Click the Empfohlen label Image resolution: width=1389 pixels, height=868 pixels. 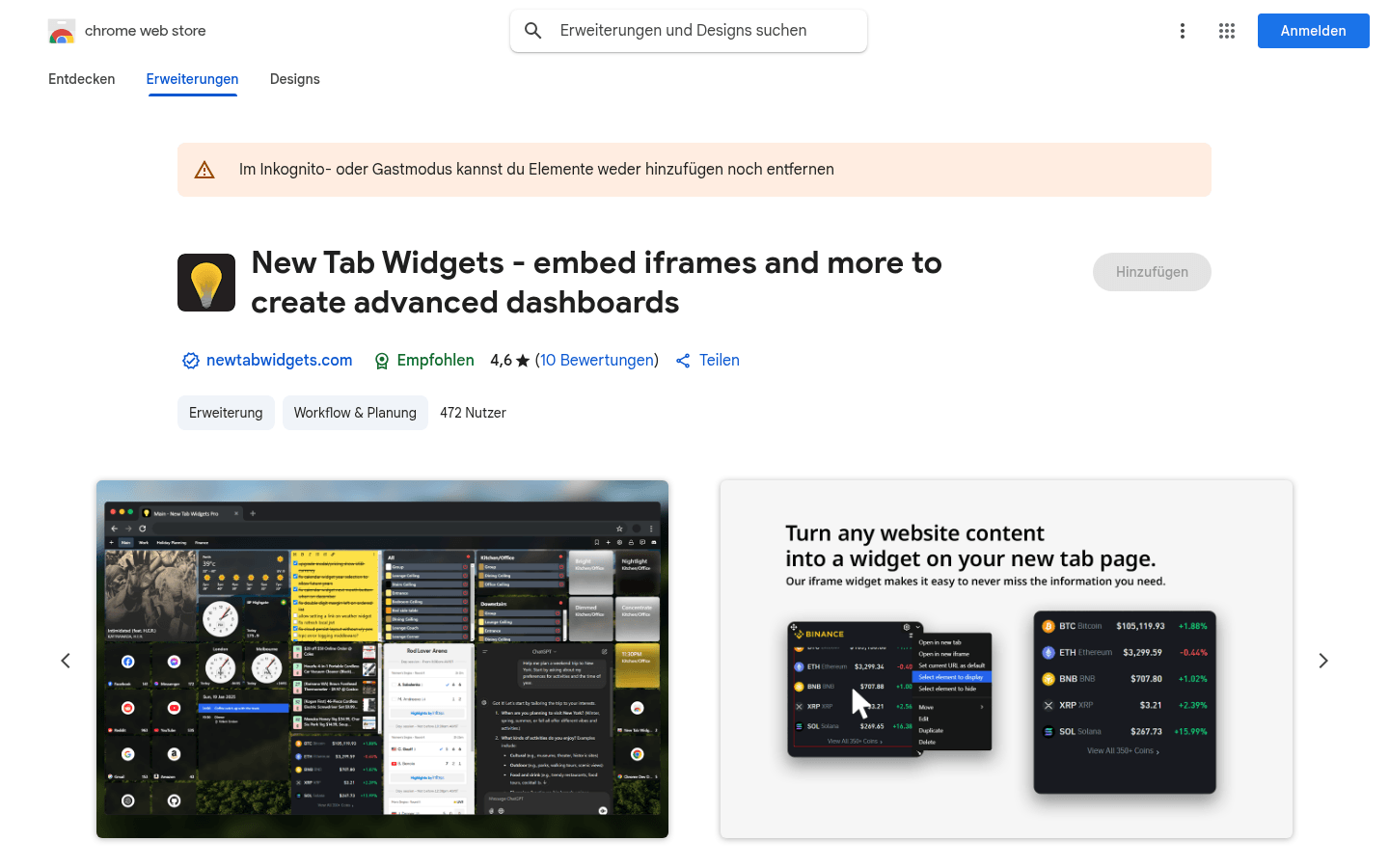coord(436,360)
